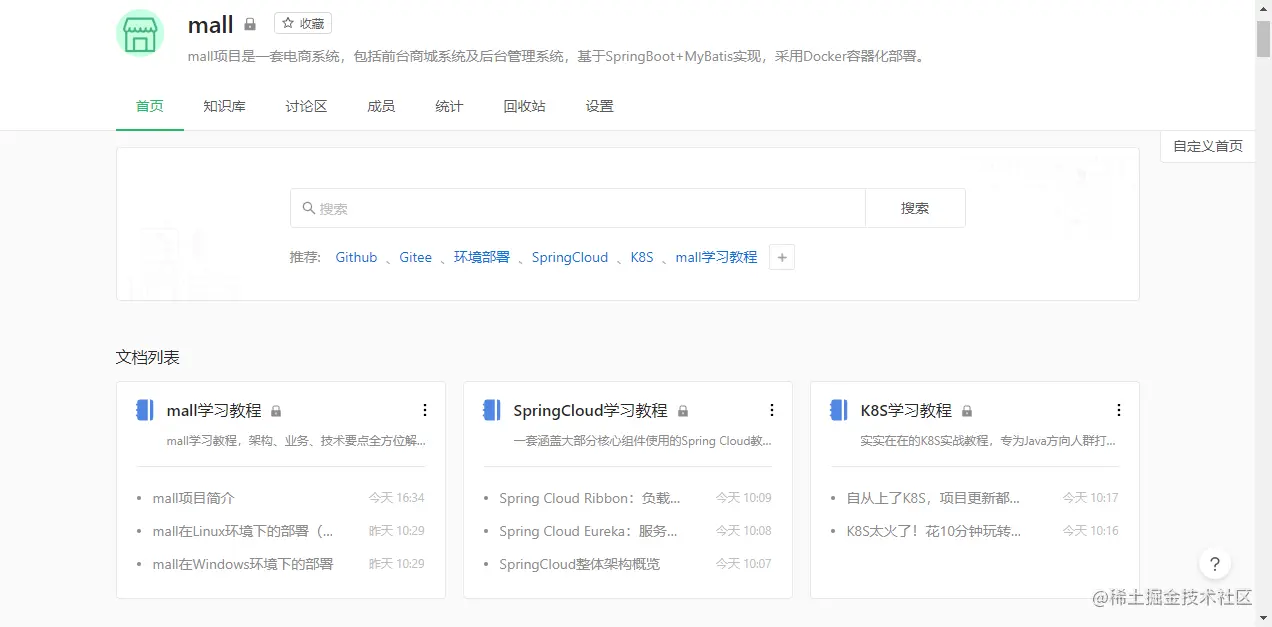1272x627 pixels.
Task: Open the three-dot menu on mall学习教程 card
Action: (x=425, y=410)
